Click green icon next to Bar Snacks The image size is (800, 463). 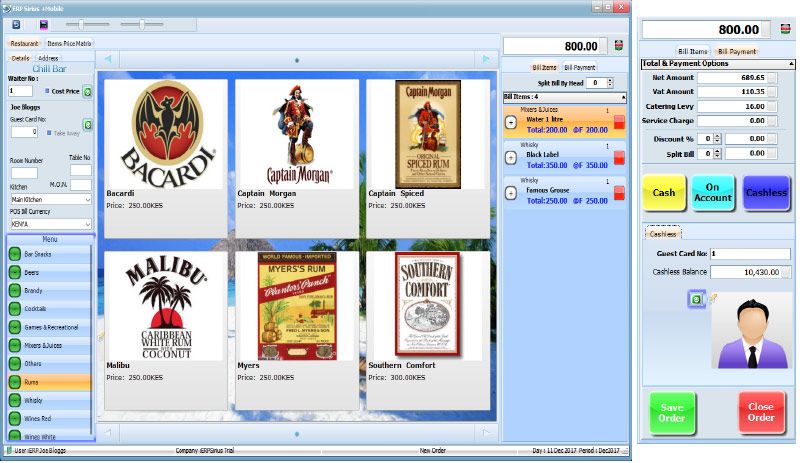coord(15,254)
